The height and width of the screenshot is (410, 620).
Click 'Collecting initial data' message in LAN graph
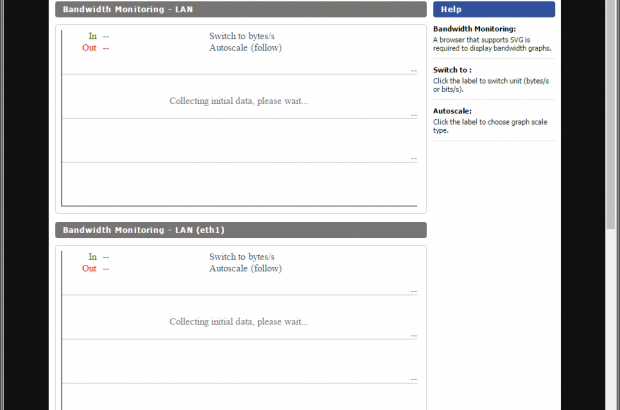239,101
